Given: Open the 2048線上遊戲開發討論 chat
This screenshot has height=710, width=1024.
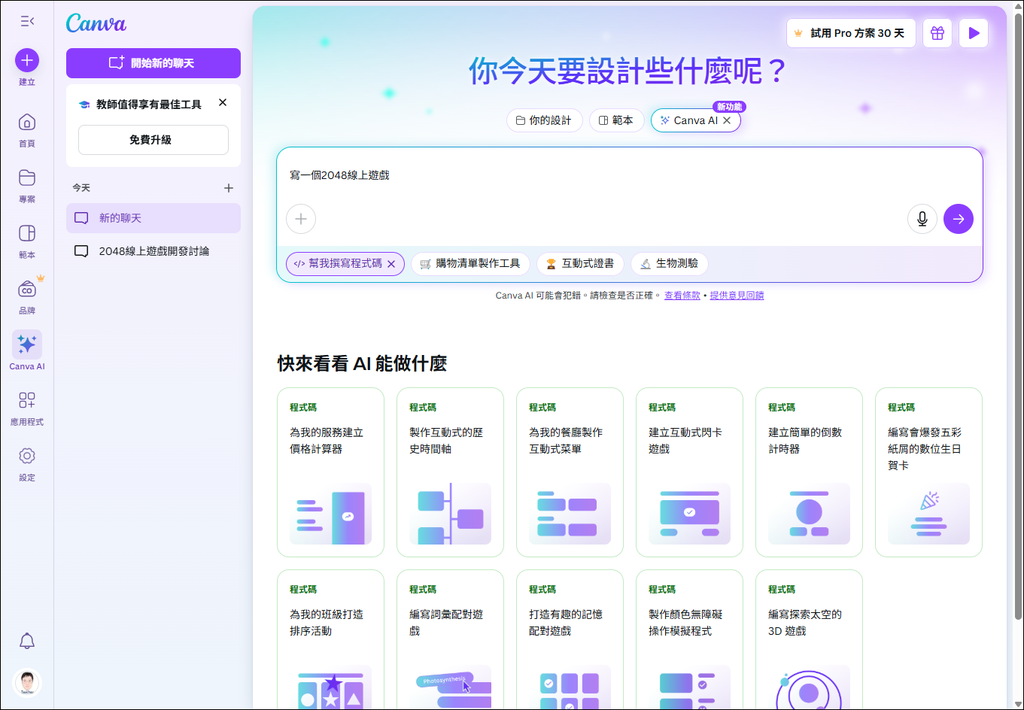Looking at the screenshot, I should pyautogui.click(x=153, y=251).
